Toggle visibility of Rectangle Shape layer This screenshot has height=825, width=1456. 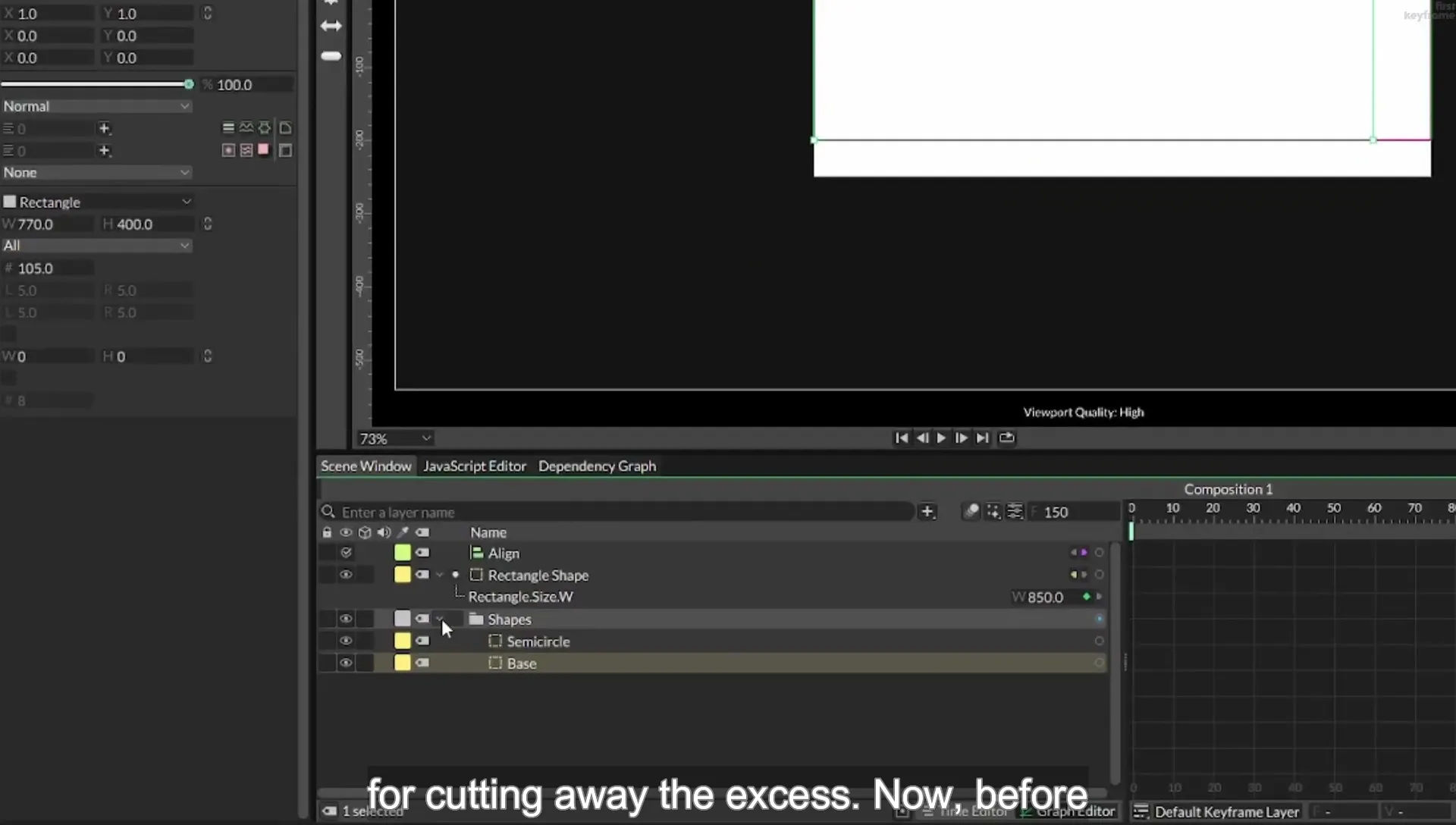tap(346, 575)
